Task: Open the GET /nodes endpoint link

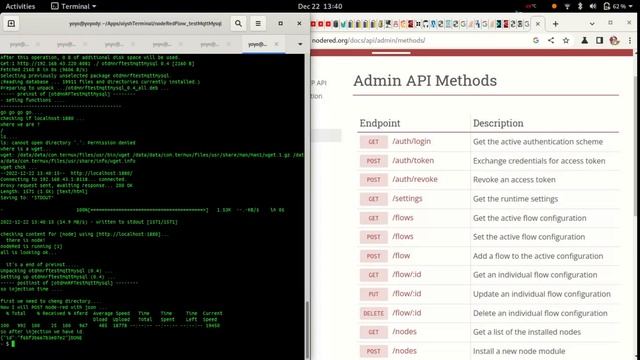Action: tap(404, 331)
